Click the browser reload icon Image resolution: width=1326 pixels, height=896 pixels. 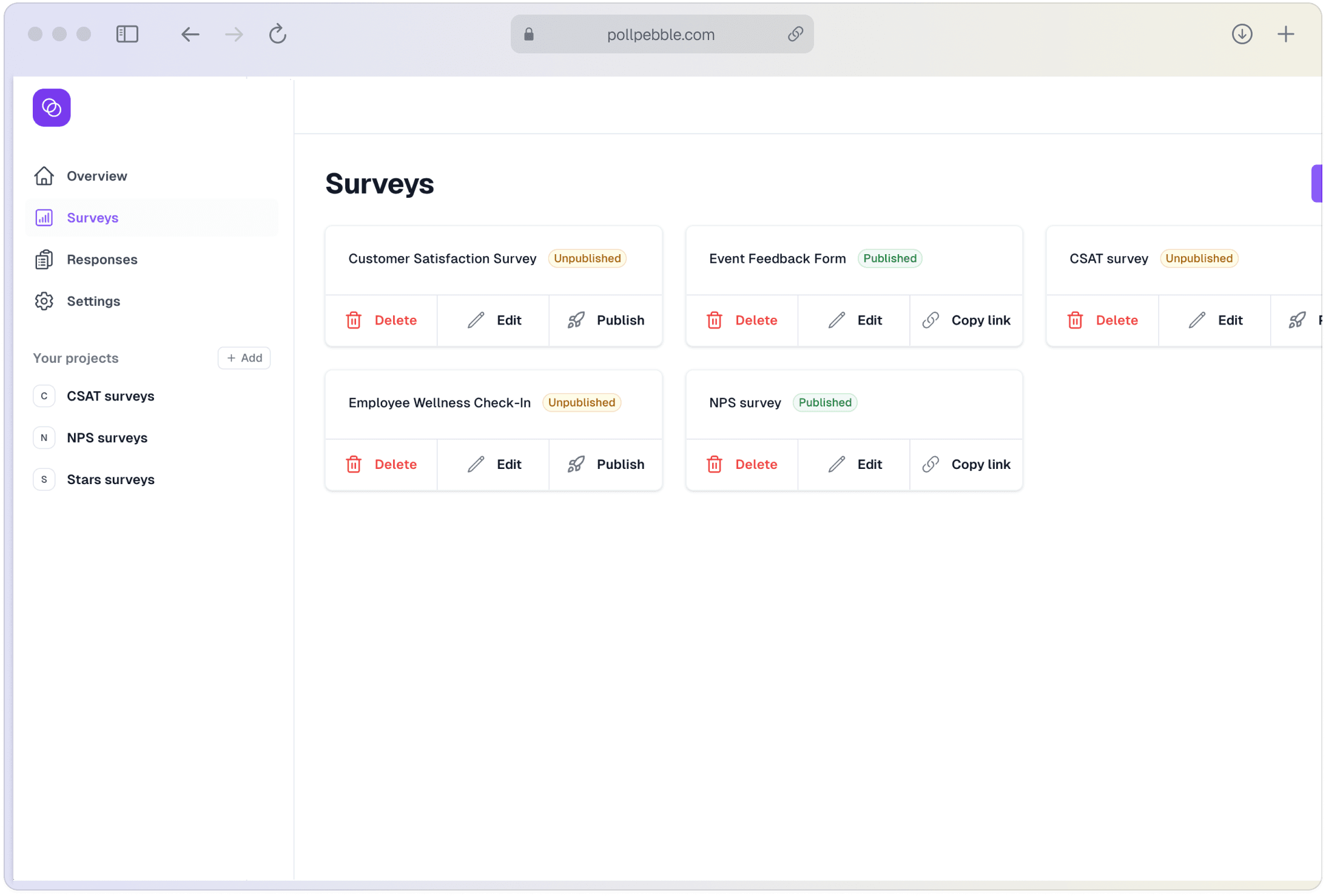coord(278,34)
